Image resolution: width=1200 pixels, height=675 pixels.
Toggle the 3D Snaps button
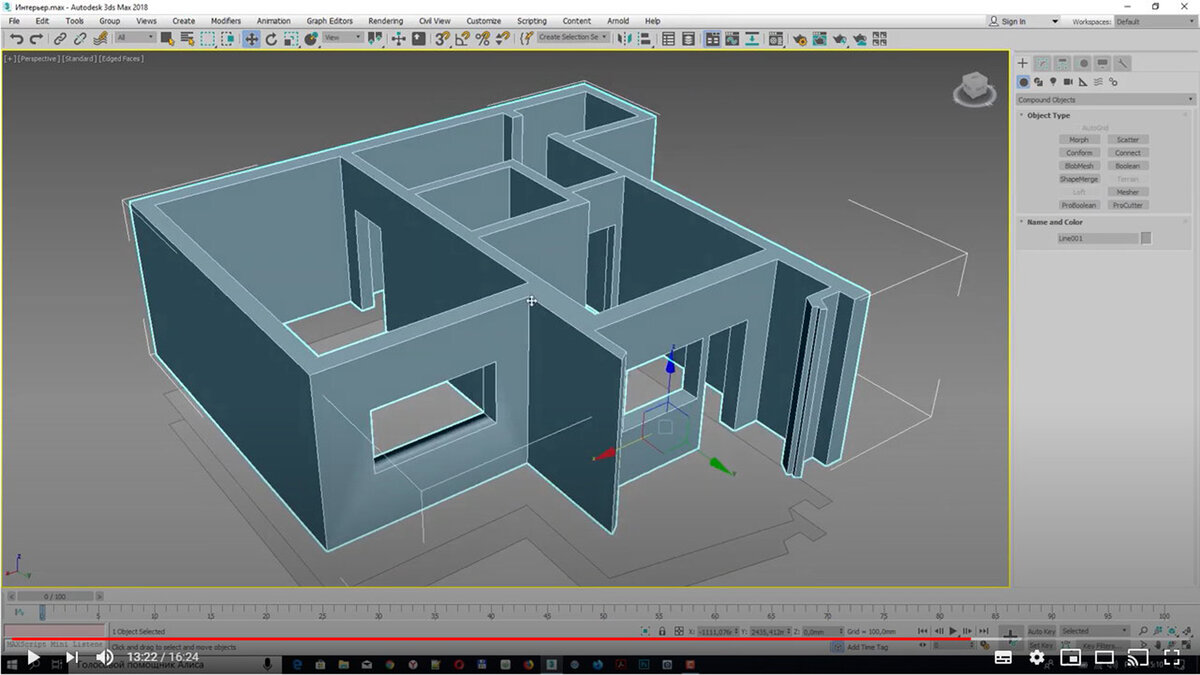[x=442, y=39]
